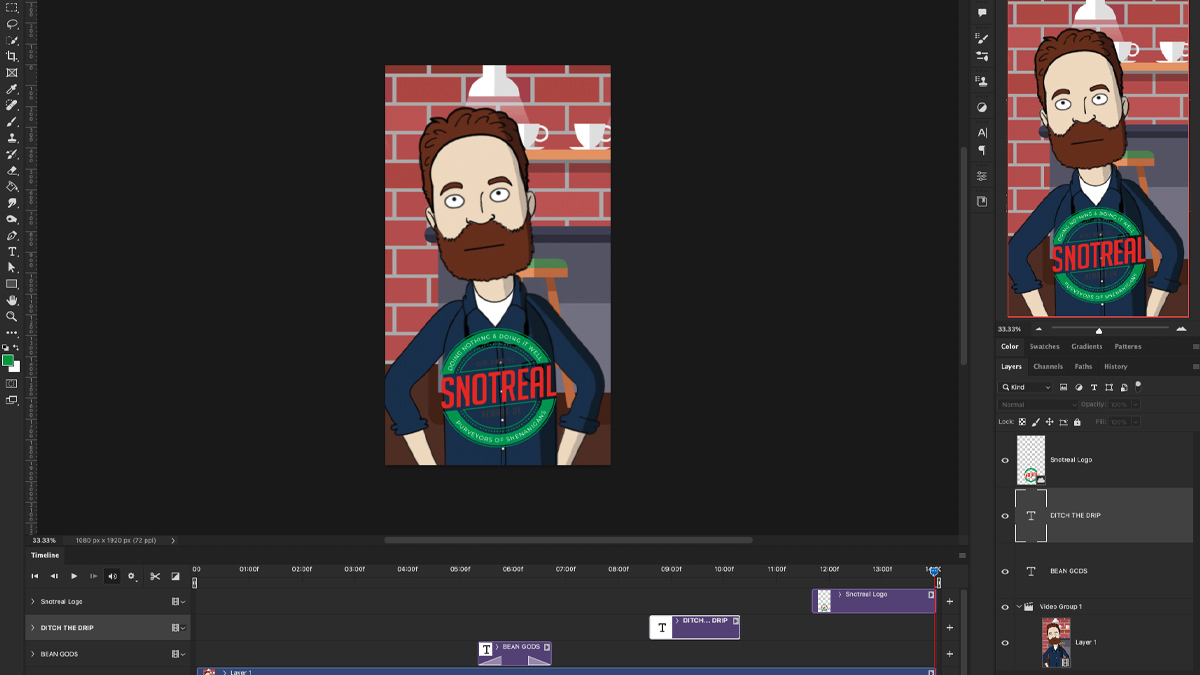The image size is (1200, 675).
Task: Select the Clone Stamp tool
Action: point(12,138)
